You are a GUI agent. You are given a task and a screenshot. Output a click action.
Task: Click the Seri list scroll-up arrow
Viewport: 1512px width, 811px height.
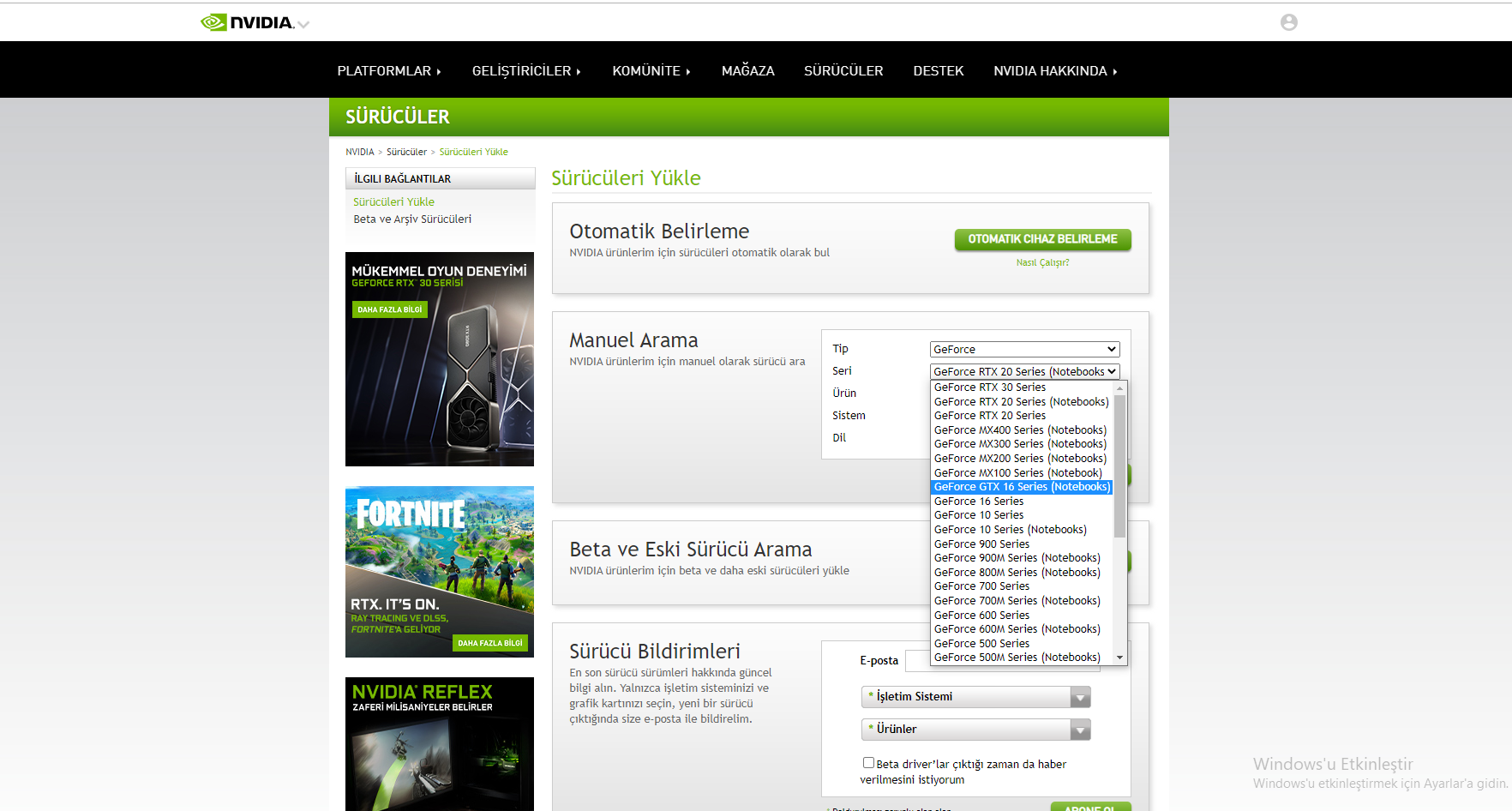click(1119, 388)
